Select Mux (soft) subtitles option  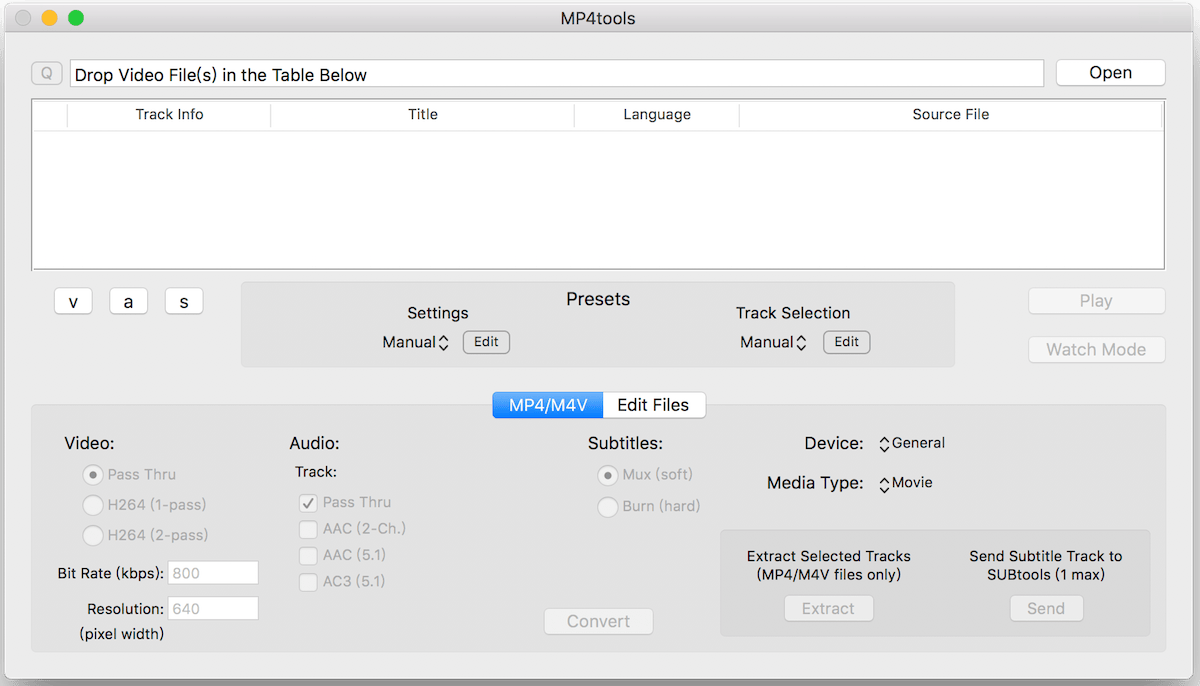click(607, 475)
